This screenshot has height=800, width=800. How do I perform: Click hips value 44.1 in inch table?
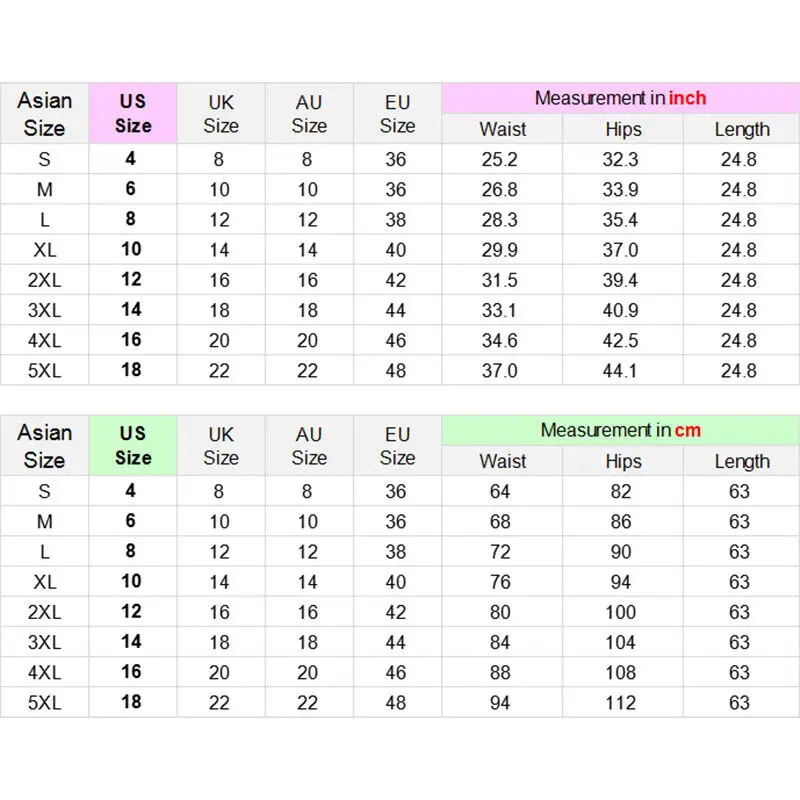[x=620, y=370]
